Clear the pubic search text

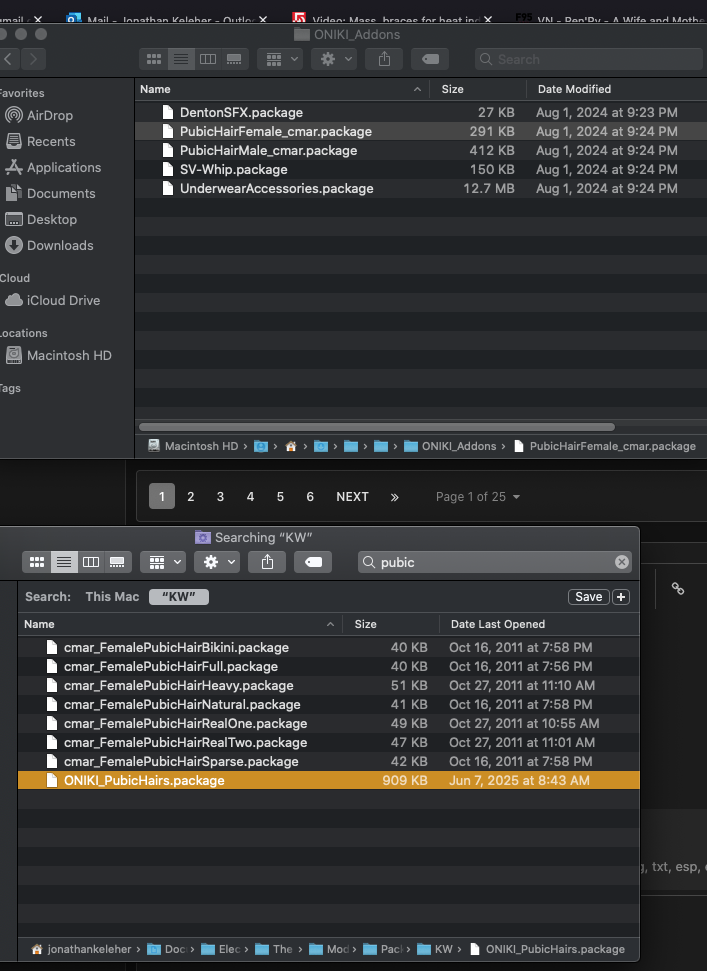(x=622, y=562)
